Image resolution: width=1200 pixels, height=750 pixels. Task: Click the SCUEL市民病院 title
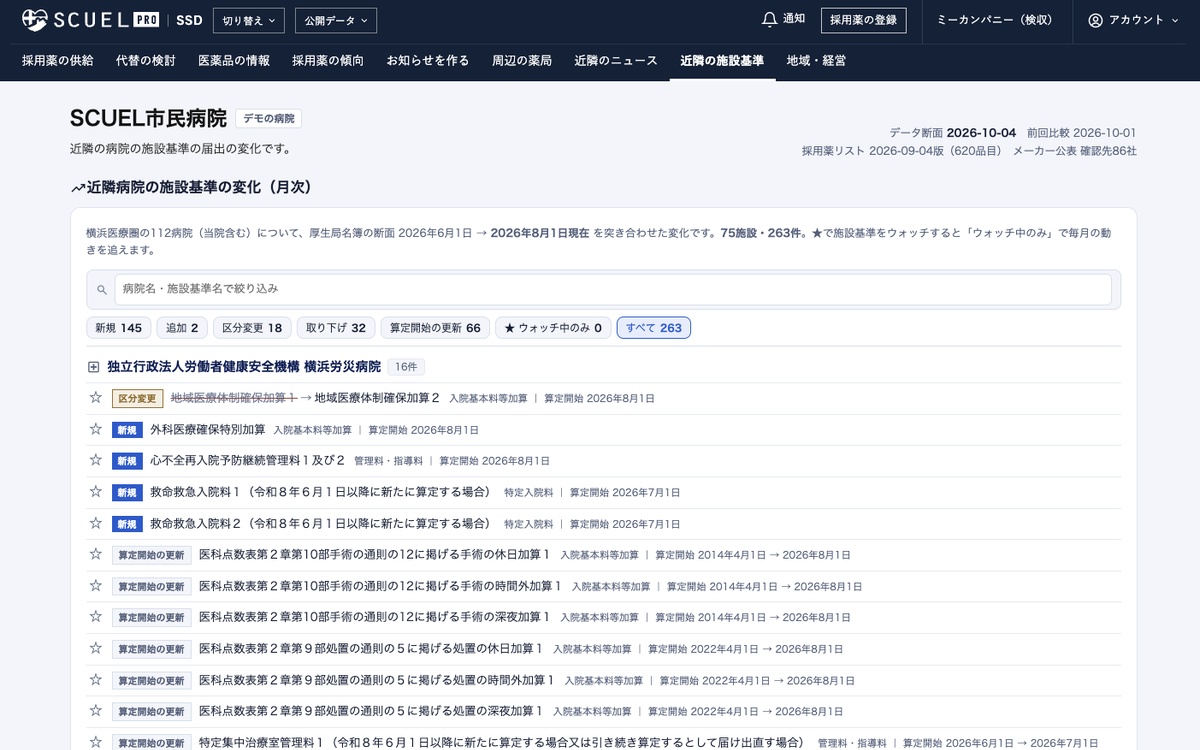(148, 118)
